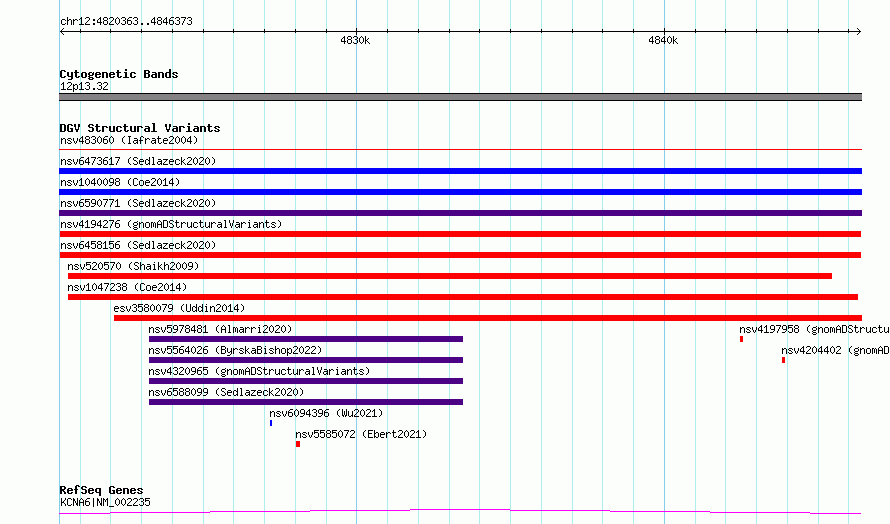Click the nsv4197958 variant label
Screen dimensions: 890x524
click(x=814, y=329)
